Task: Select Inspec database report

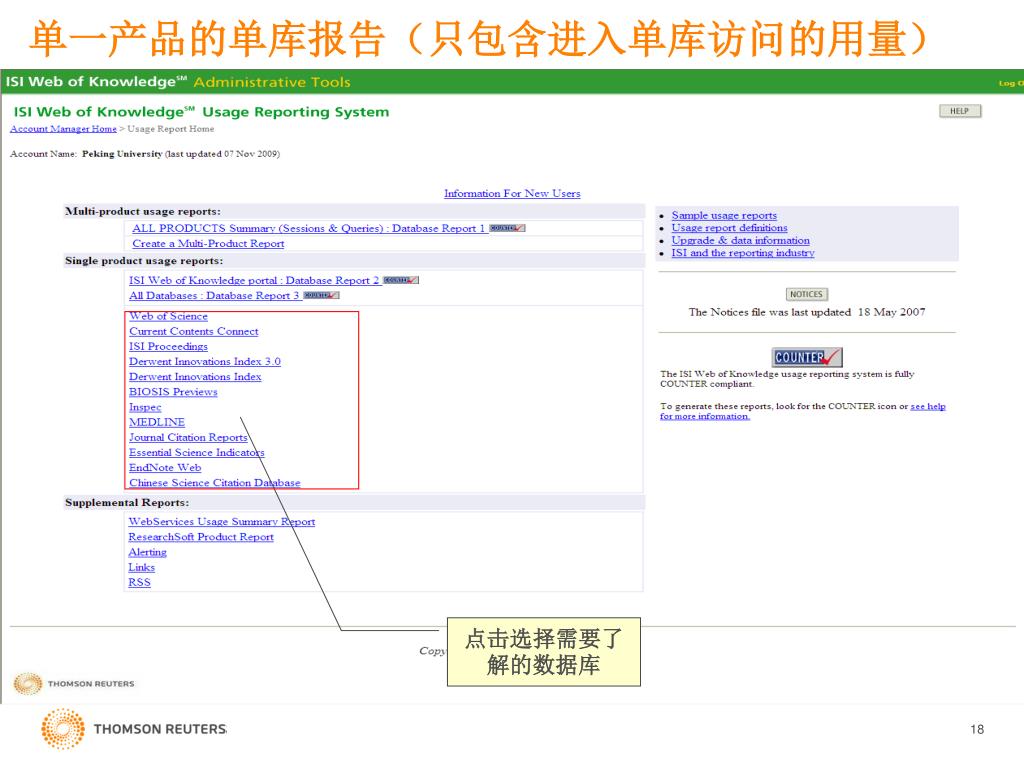Action: (x=145, y=407)
